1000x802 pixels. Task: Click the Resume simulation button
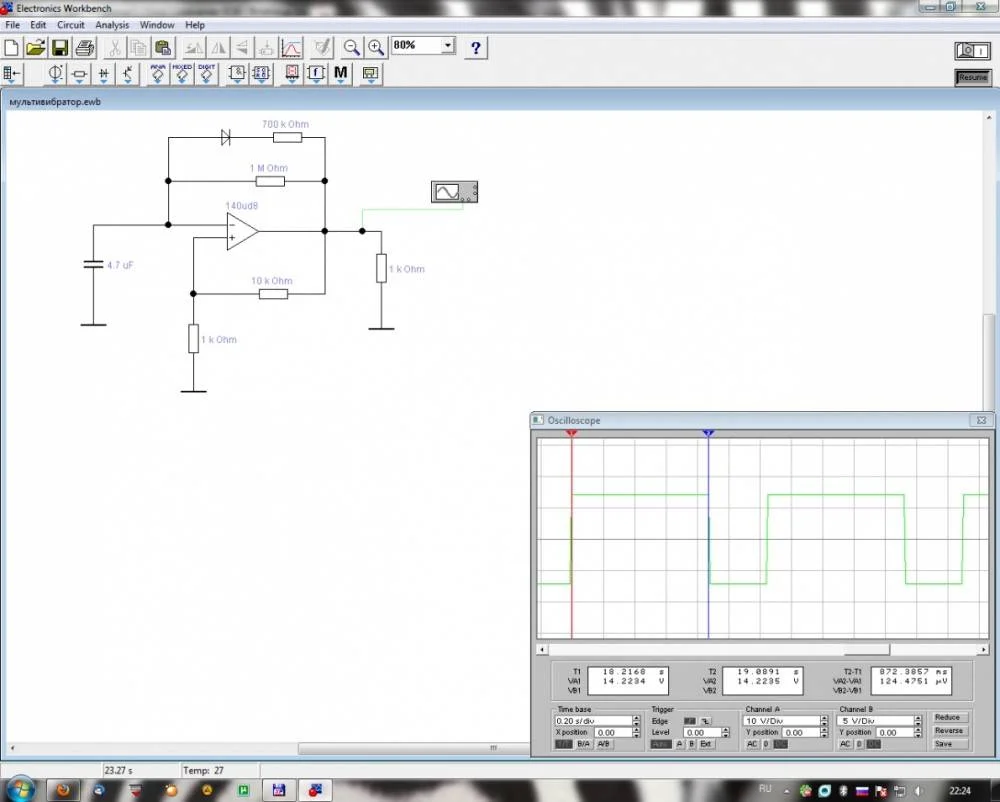point(972,77)
